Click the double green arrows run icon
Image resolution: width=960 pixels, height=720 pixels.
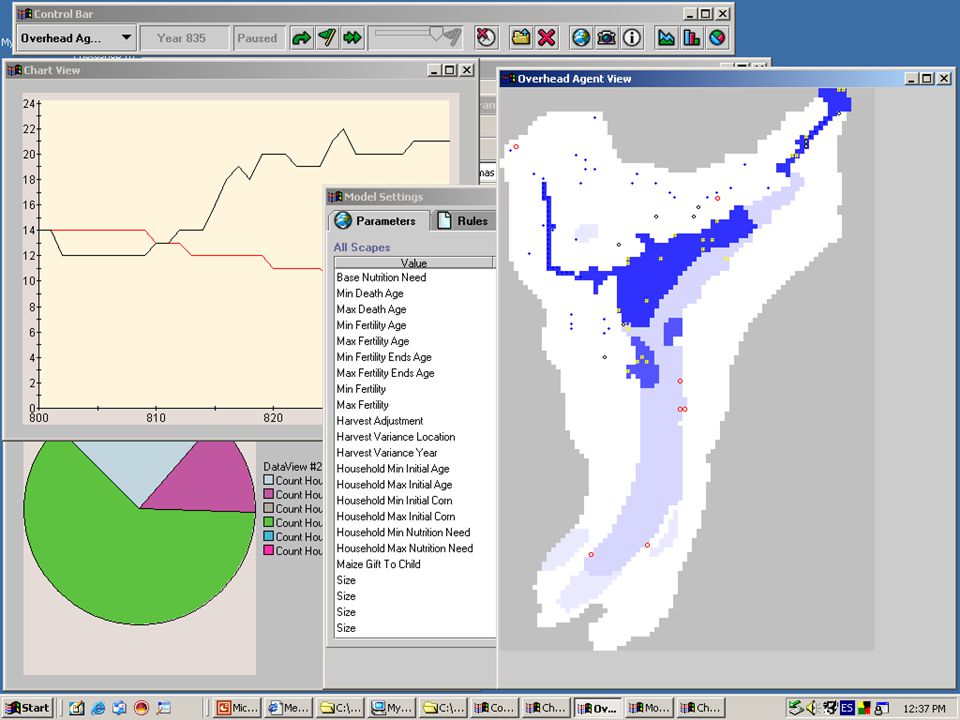[x=353, y=38]
